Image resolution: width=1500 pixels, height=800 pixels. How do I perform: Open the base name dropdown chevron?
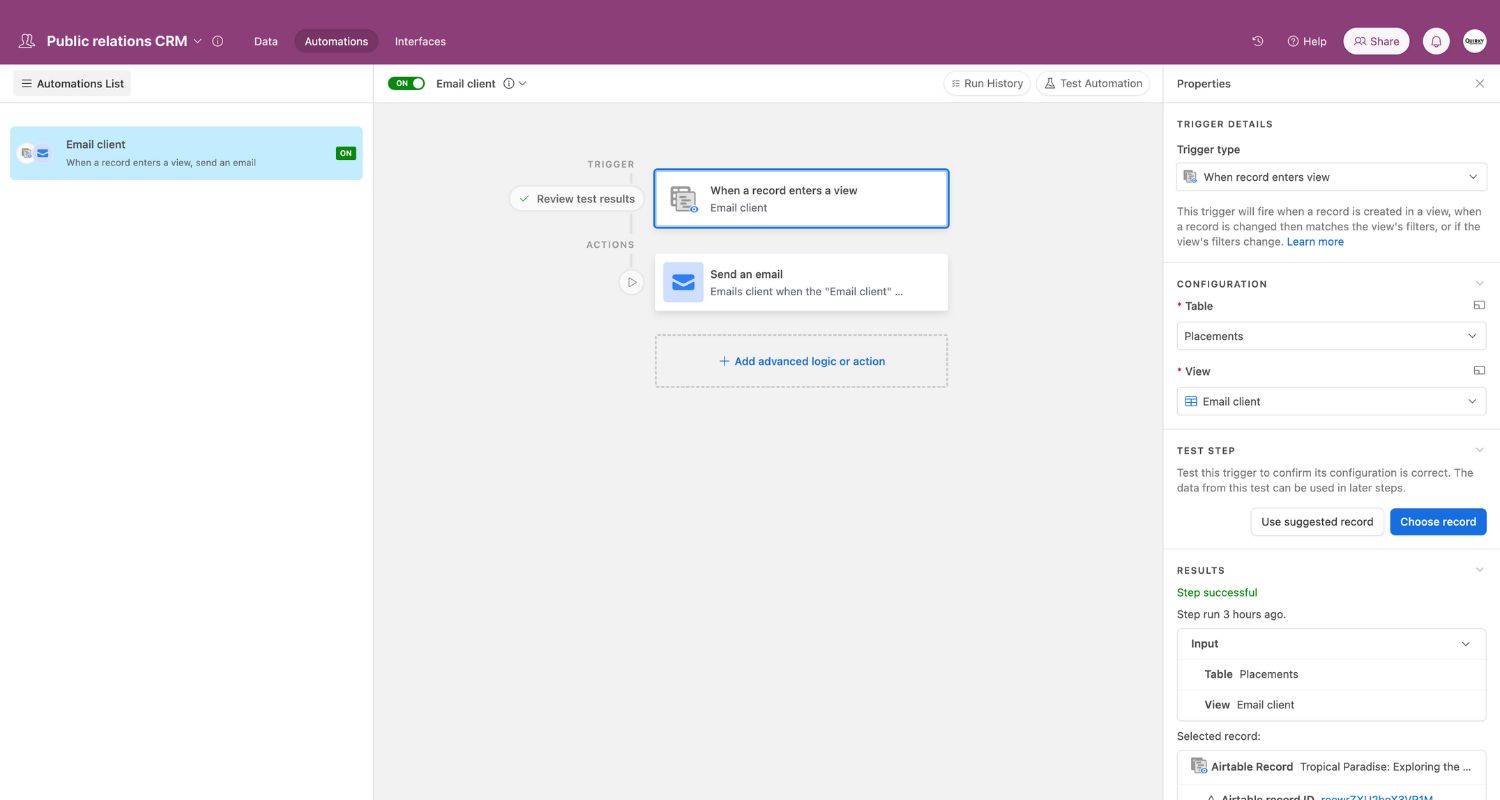pyautogui.click(x=198, y=41)
